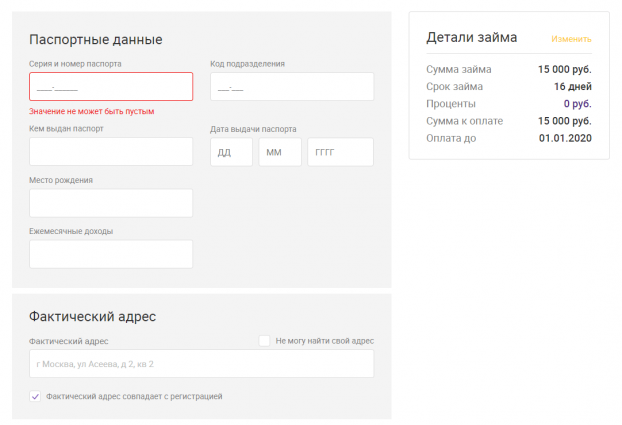Click the 'Детали займа' panel title
622x425 pixels.
pyautogui.click(x=471, y=38)
